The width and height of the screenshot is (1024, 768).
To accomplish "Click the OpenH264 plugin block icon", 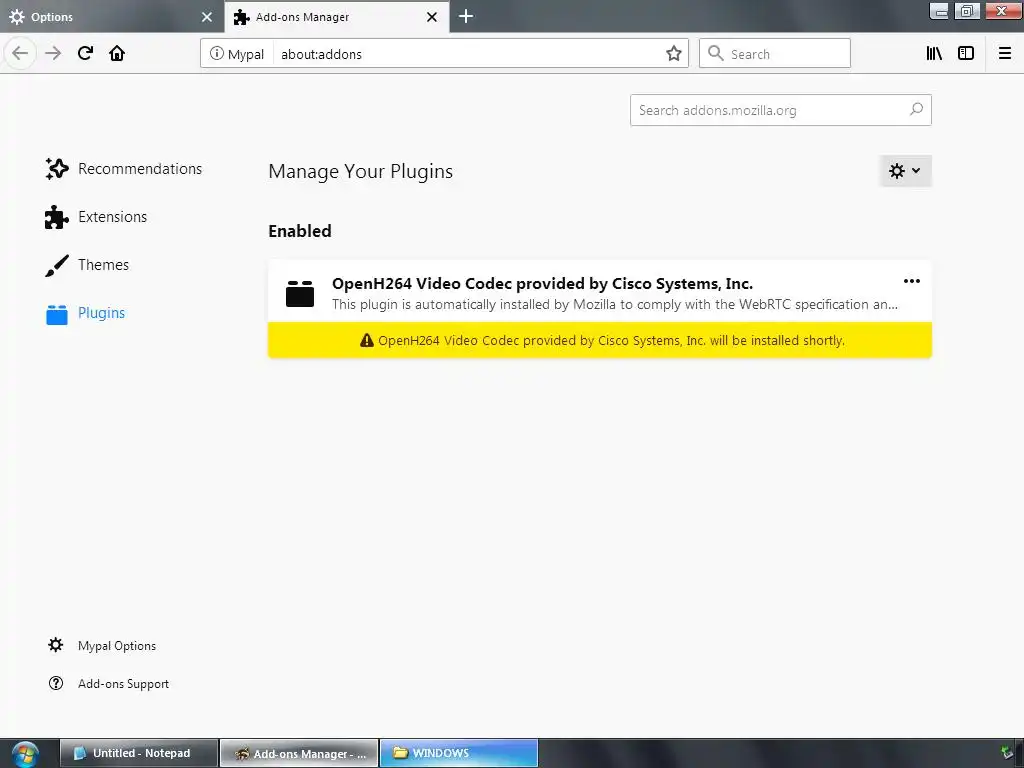I will (x=300, y=293).
